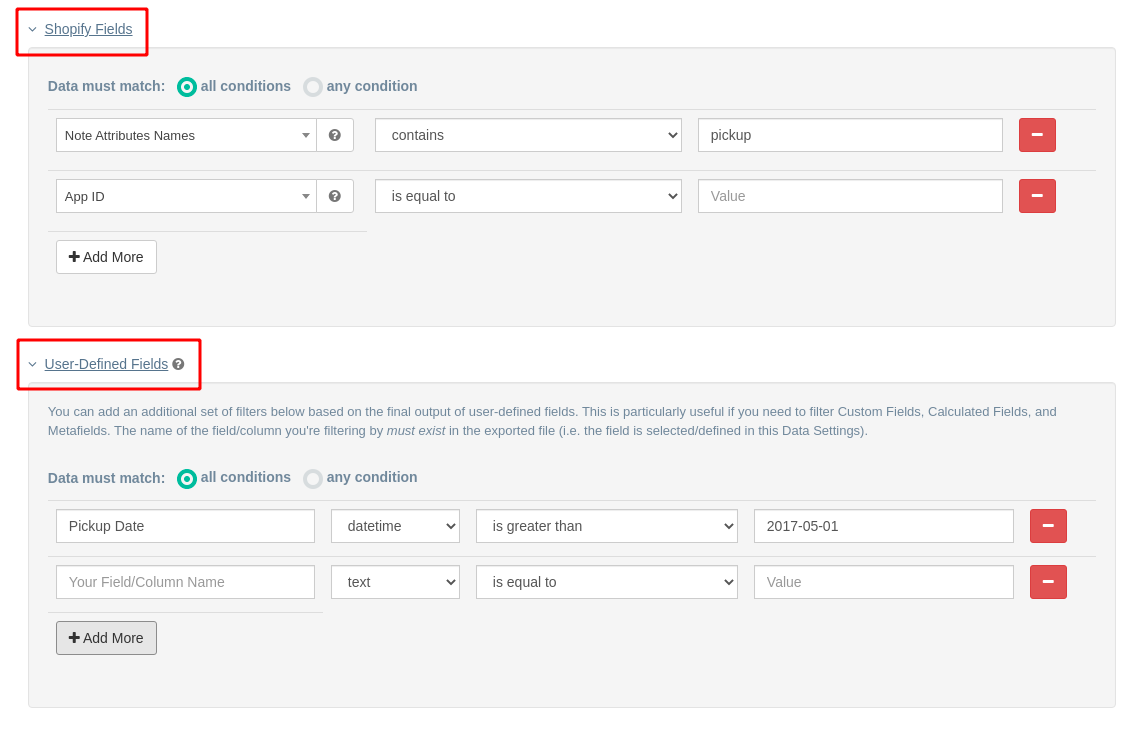Click Add More under User-Defined Fields
The height and width of the screenshot is (730, 1143).
pyautogui.click(x=106, y=638)
